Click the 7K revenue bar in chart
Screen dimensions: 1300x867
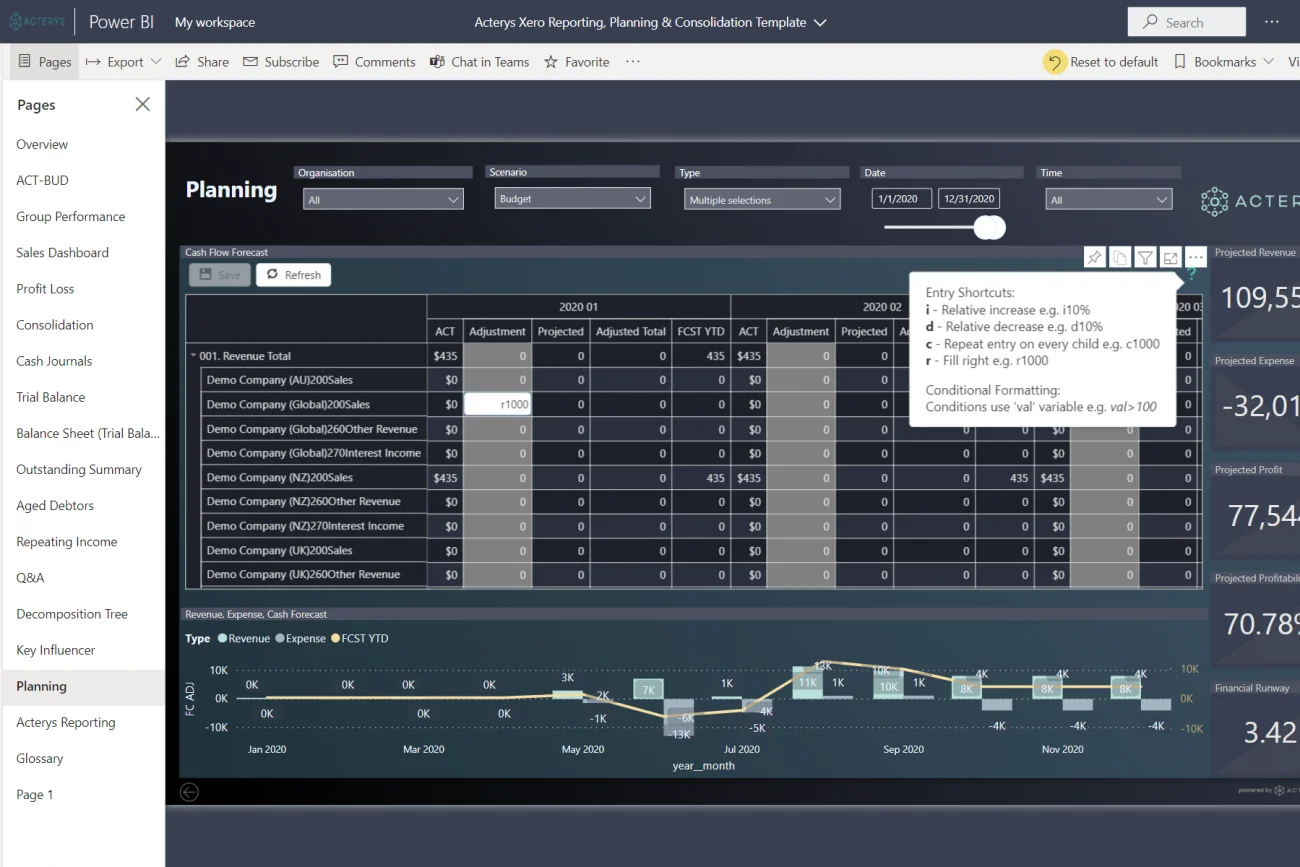pos(648,689)
